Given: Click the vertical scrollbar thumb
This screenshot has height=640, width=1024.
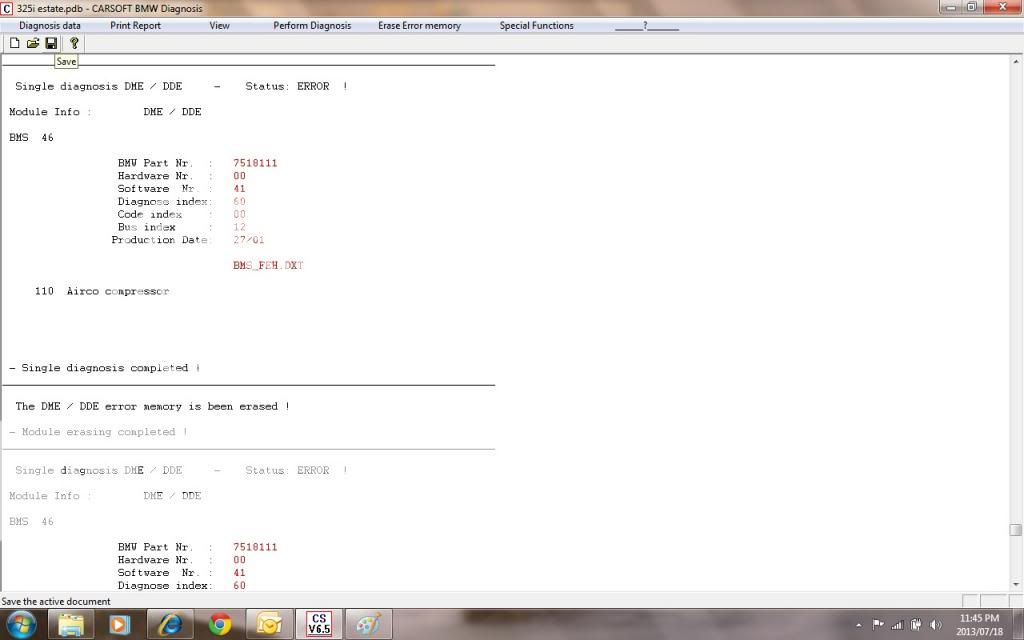Looking at the screenshot, I should [x=1015, y=530].
